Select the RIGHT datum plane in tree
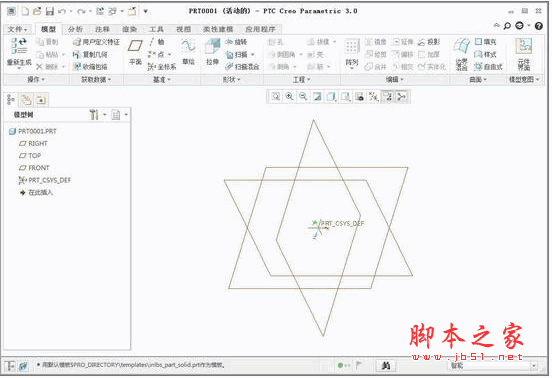Viewport: 552px width, 378px height. point(33,143)
